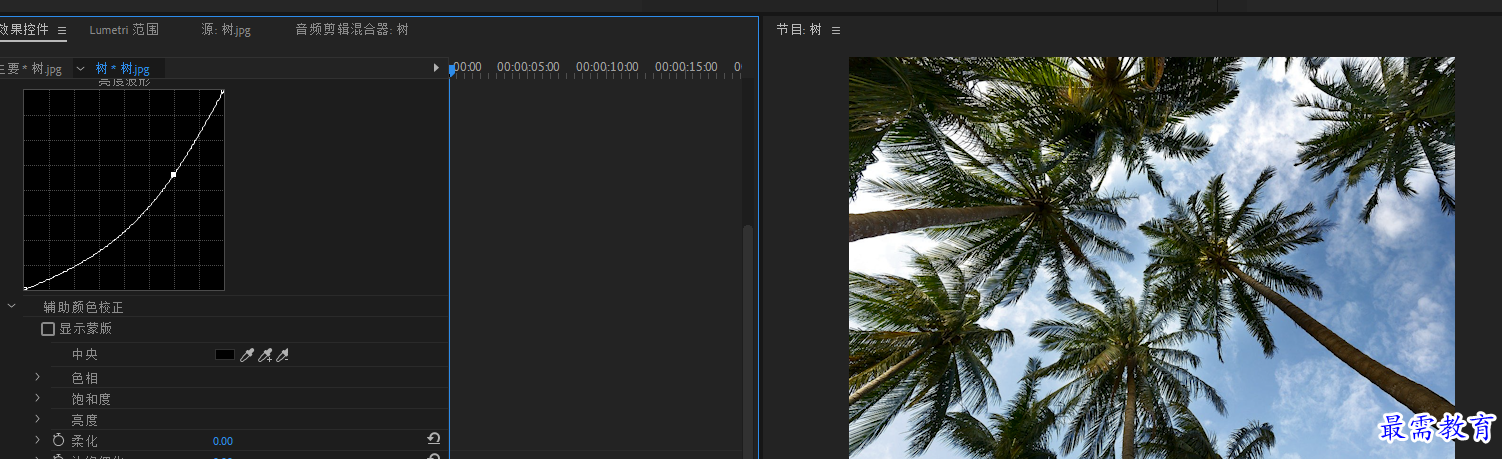Expand the 柔化 property
The width and height of the screenshot is (1502, 459).
[x=38, y=440]
